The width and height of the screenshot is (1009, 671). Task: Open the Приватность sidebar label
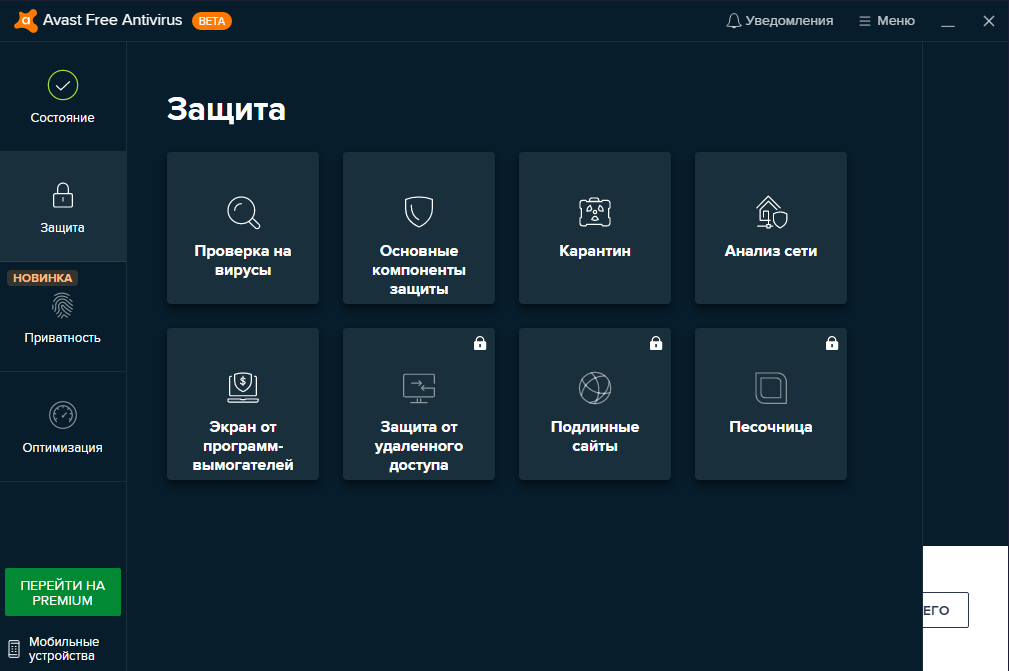point(62,338)
